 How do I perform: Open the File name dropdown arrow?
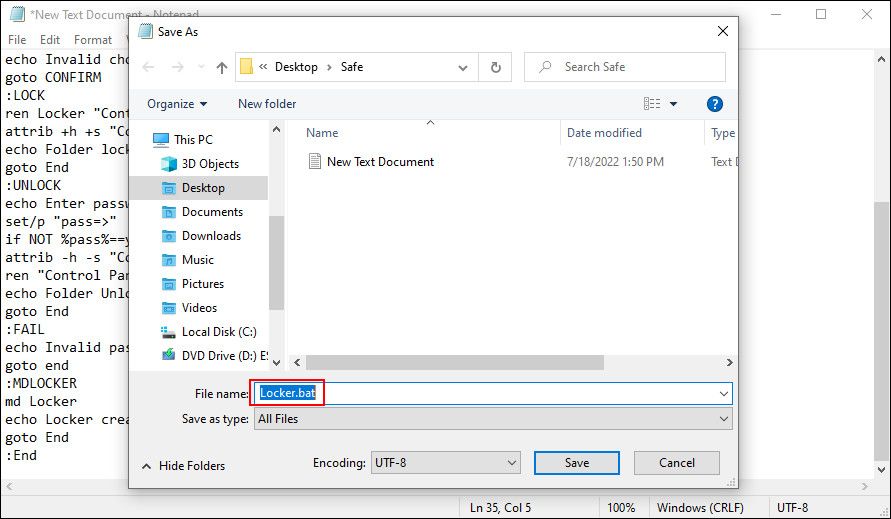coord(723,393)
